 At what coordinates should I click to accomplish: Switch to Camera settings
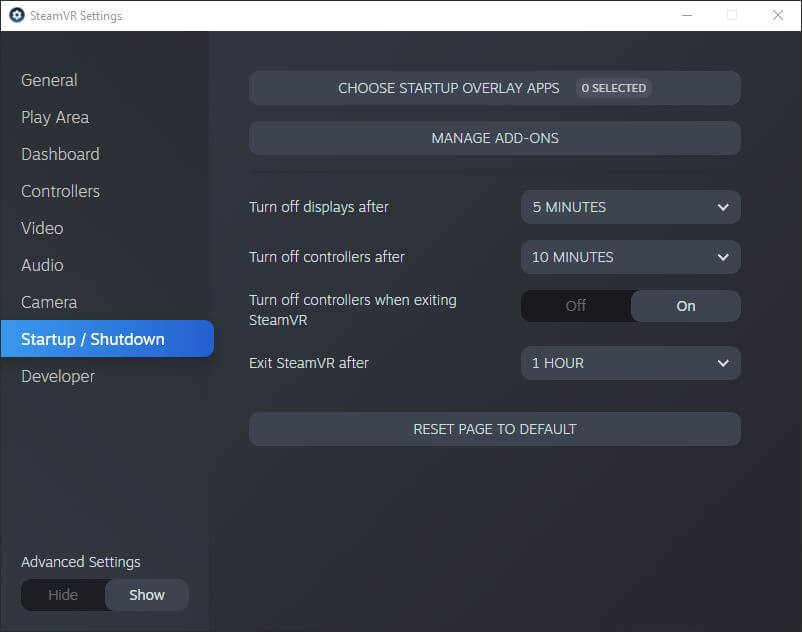(x=49, y=302)
